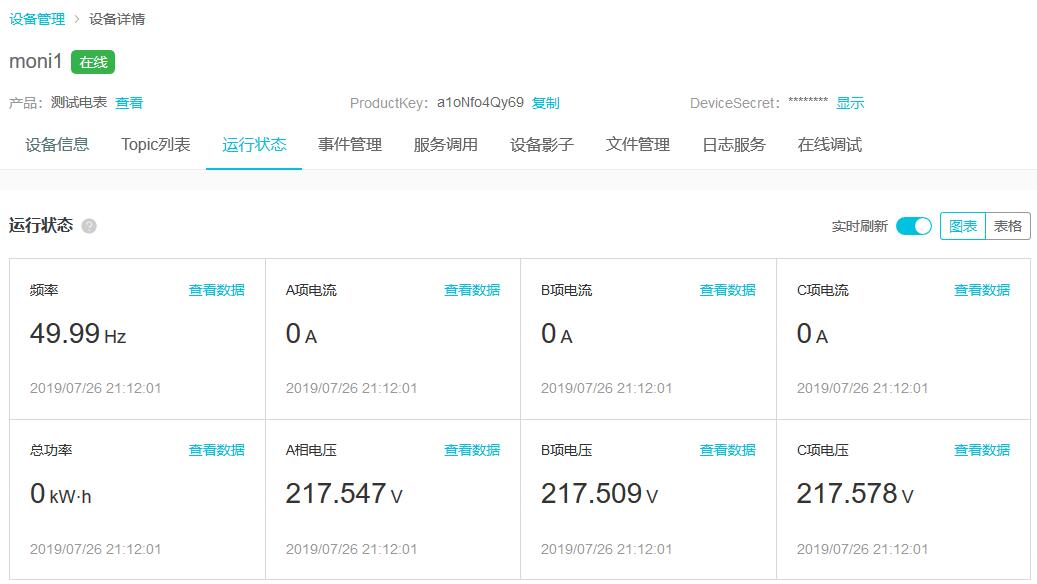Open the 日志服务 tab
Viewport: 1037px width, 584px height.
click(x=737, y=144)
